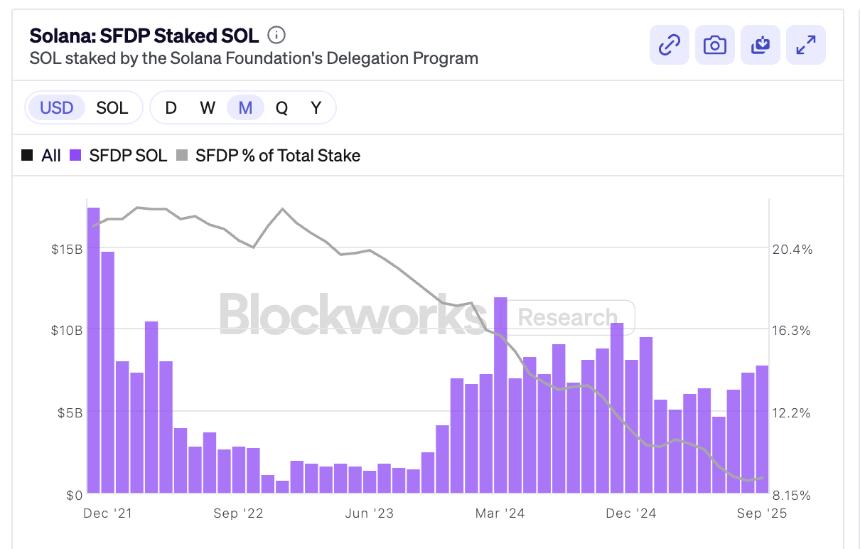Toggle the All legend item
The height and width of the screenshot is (549, 860).
[41, 156]
